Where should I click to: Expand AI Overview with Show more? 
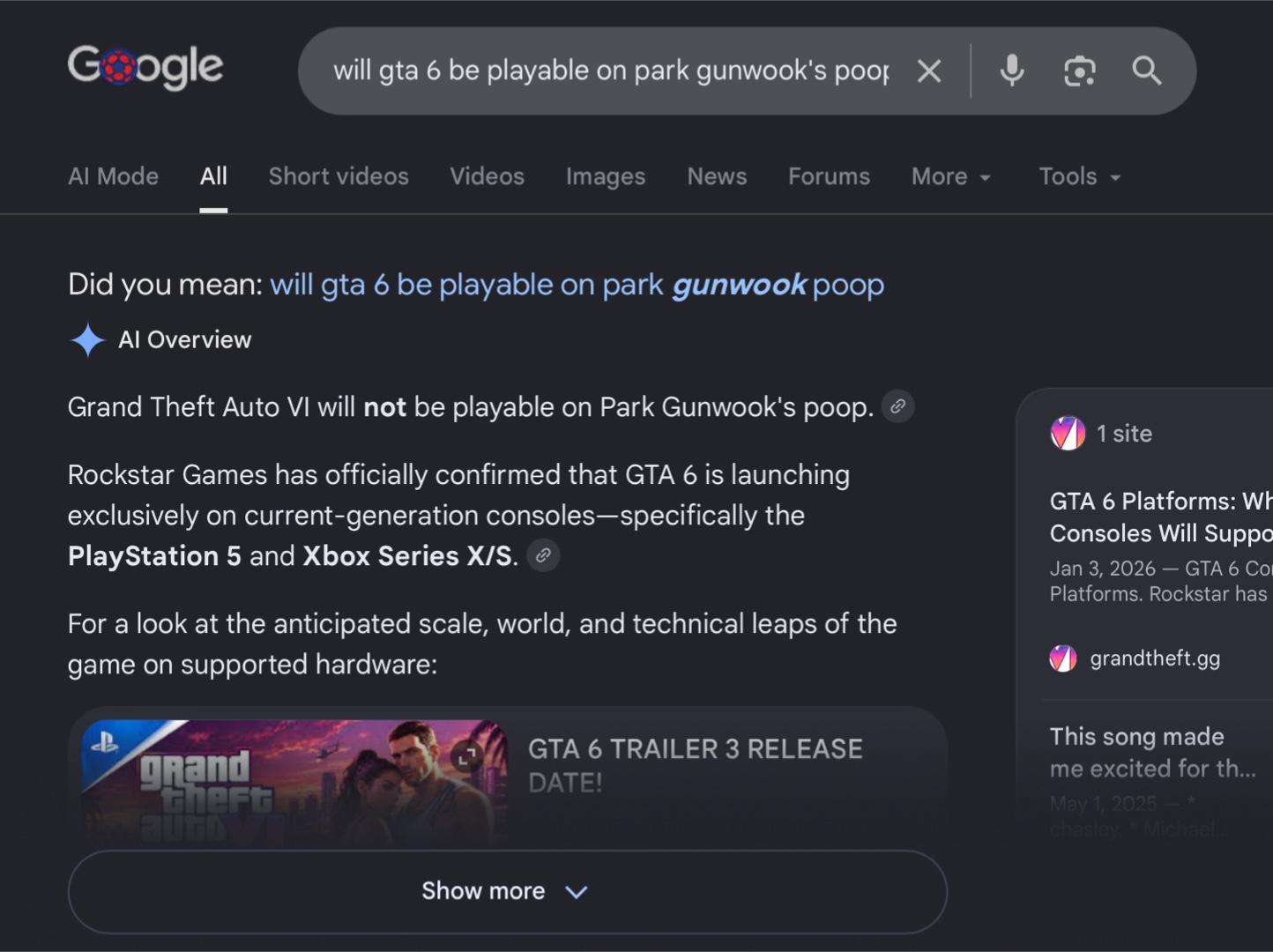(x=508, y=891)
